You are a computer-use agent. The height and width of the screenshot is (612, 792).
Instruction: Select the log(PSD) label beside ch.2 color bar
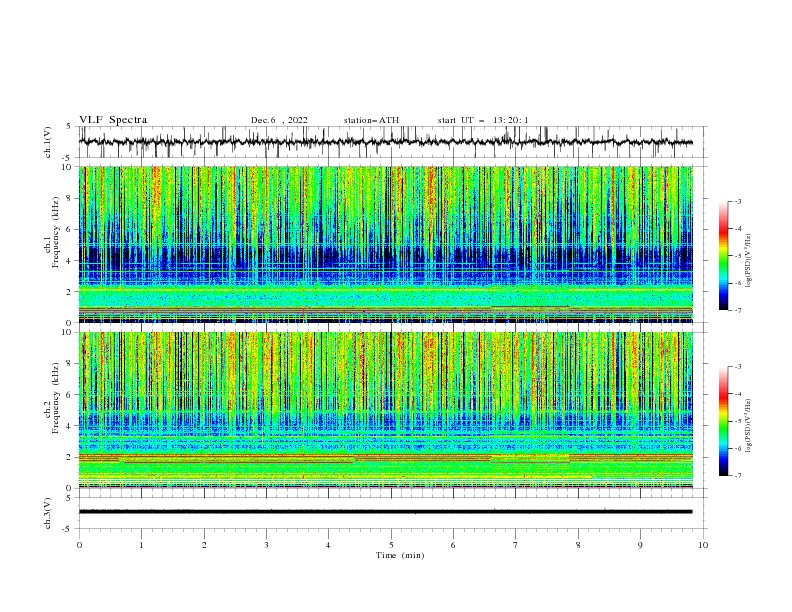pyautogui.click(x=749, y=426)
